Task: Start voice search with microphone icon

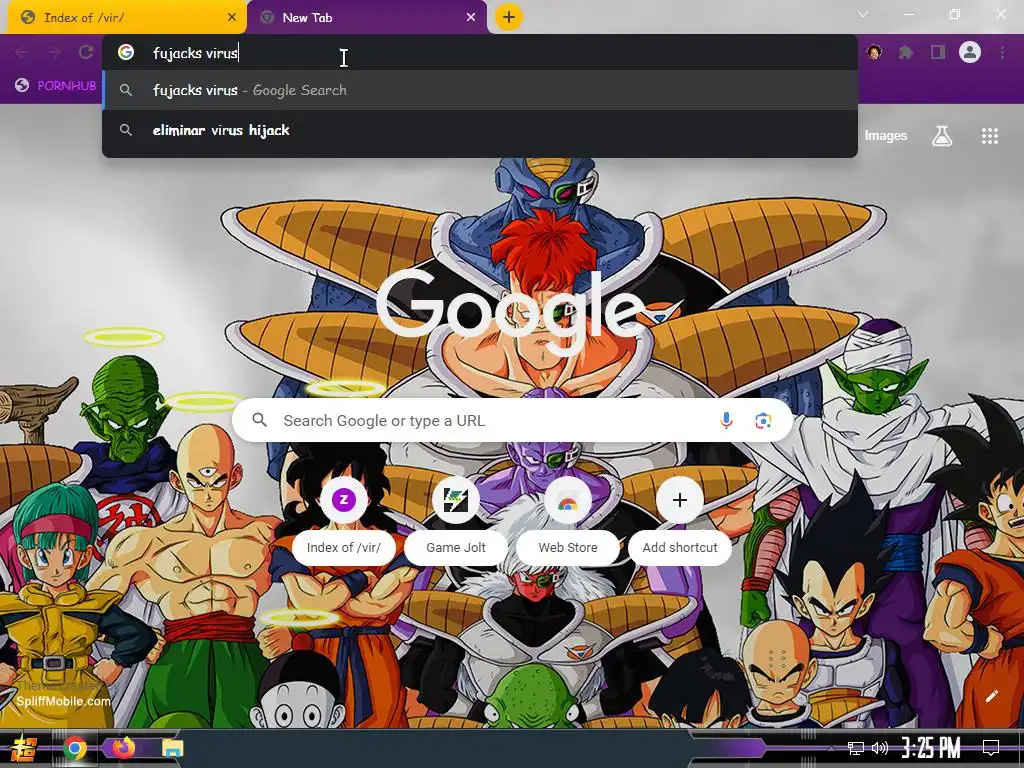Action: point(726,421)
